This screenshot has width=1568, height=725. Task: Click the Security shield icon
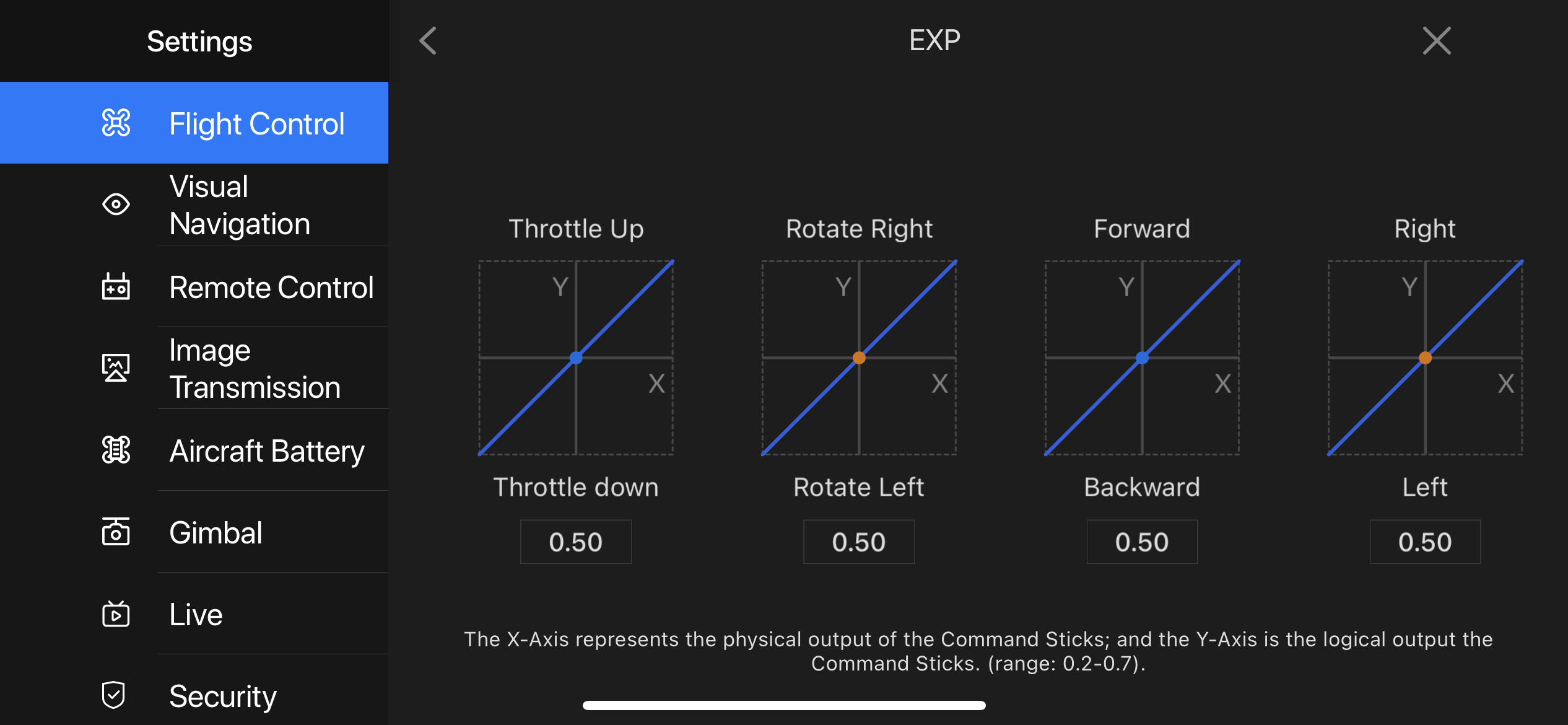(114, 695)
